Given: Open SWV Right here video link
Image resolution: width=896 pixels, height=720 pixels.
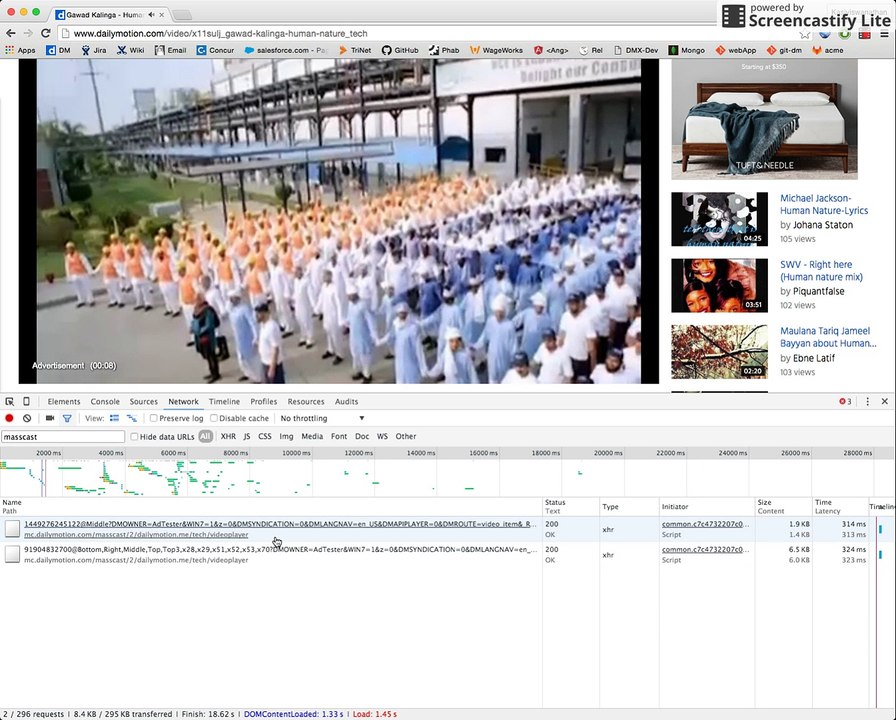Looking at the screenshot, I should coord(821,271).
